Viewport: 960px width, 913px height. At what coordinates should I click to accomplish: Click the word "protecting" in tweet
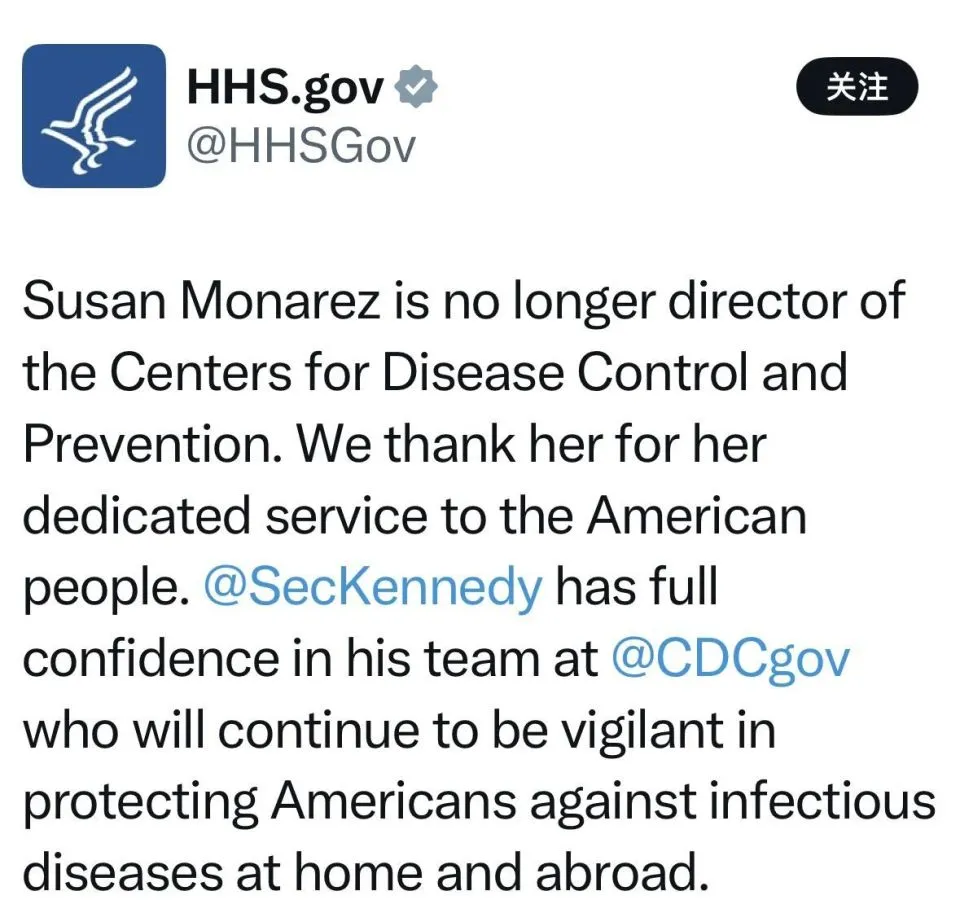[x=141, y=801]
